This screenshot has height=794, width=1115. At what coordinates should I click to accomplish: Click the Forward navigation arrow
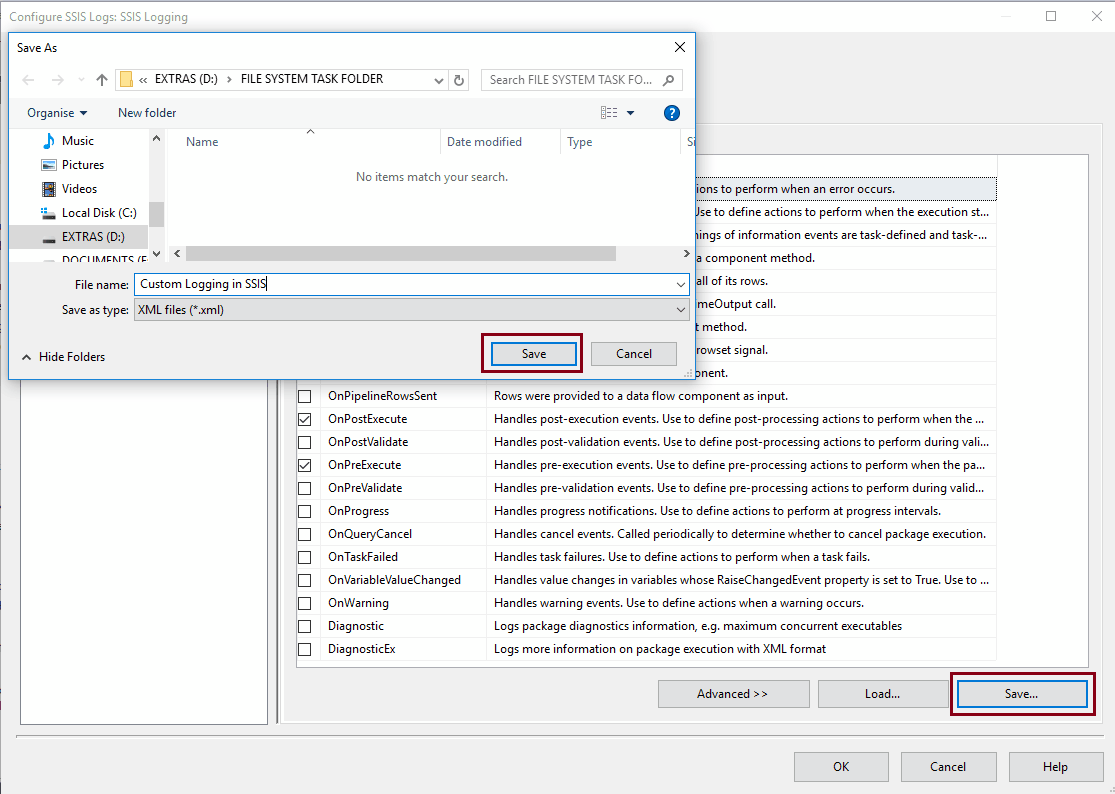click(58, 79)
